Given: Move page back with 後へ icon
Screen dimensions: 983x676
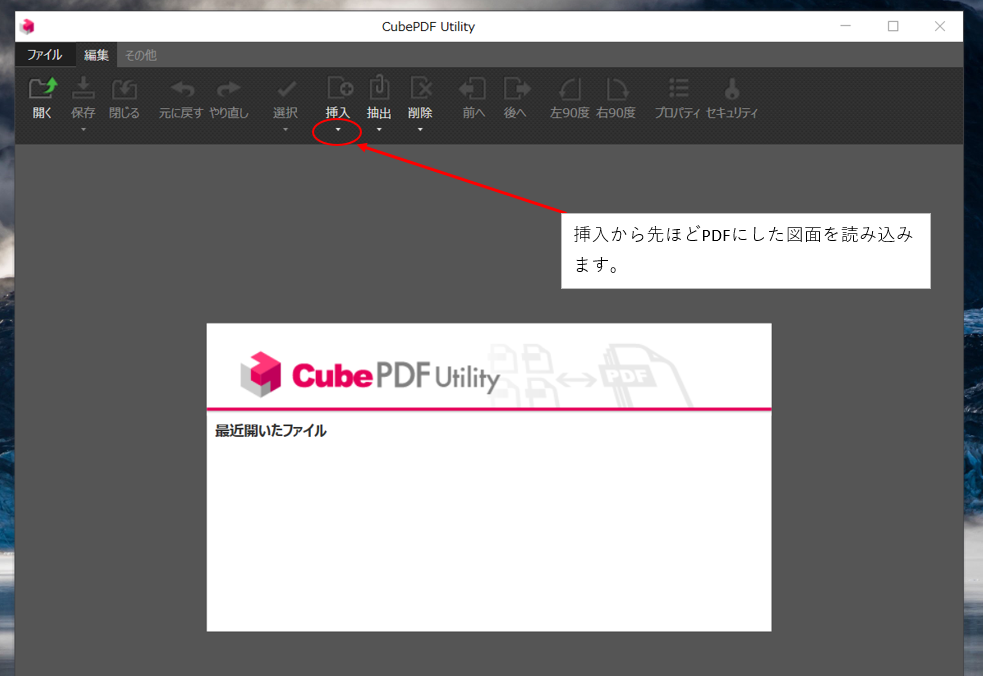Looking at the screenshot, I should [517, 89].
